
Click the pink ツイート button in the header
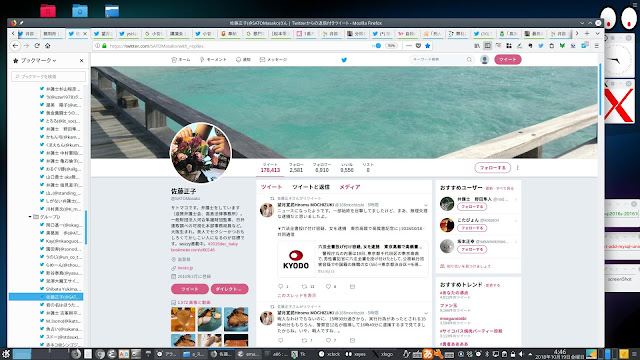[508, 60]
